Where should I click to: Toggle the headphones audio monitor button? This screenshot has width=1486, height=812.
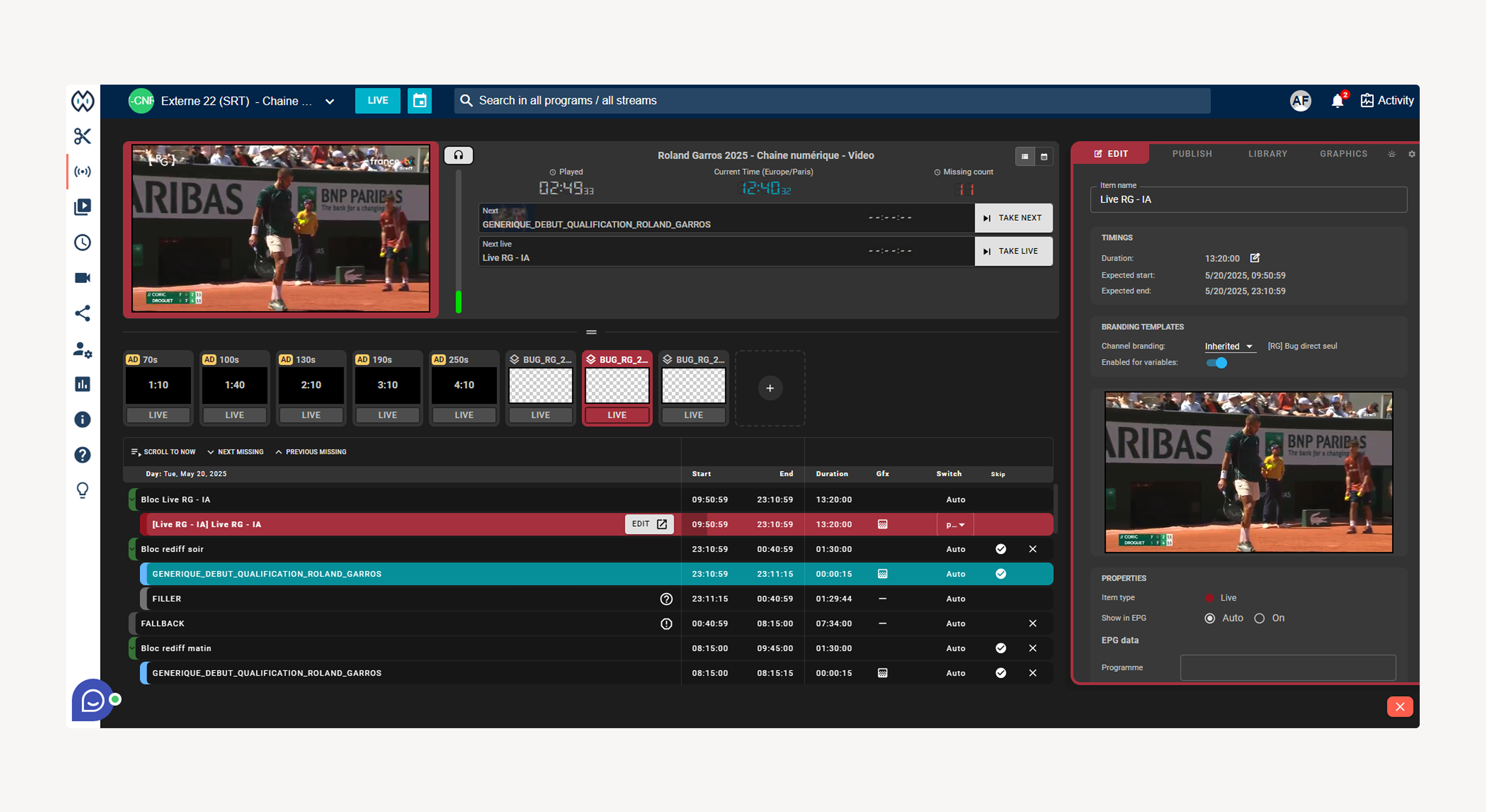tap(459, 155)
